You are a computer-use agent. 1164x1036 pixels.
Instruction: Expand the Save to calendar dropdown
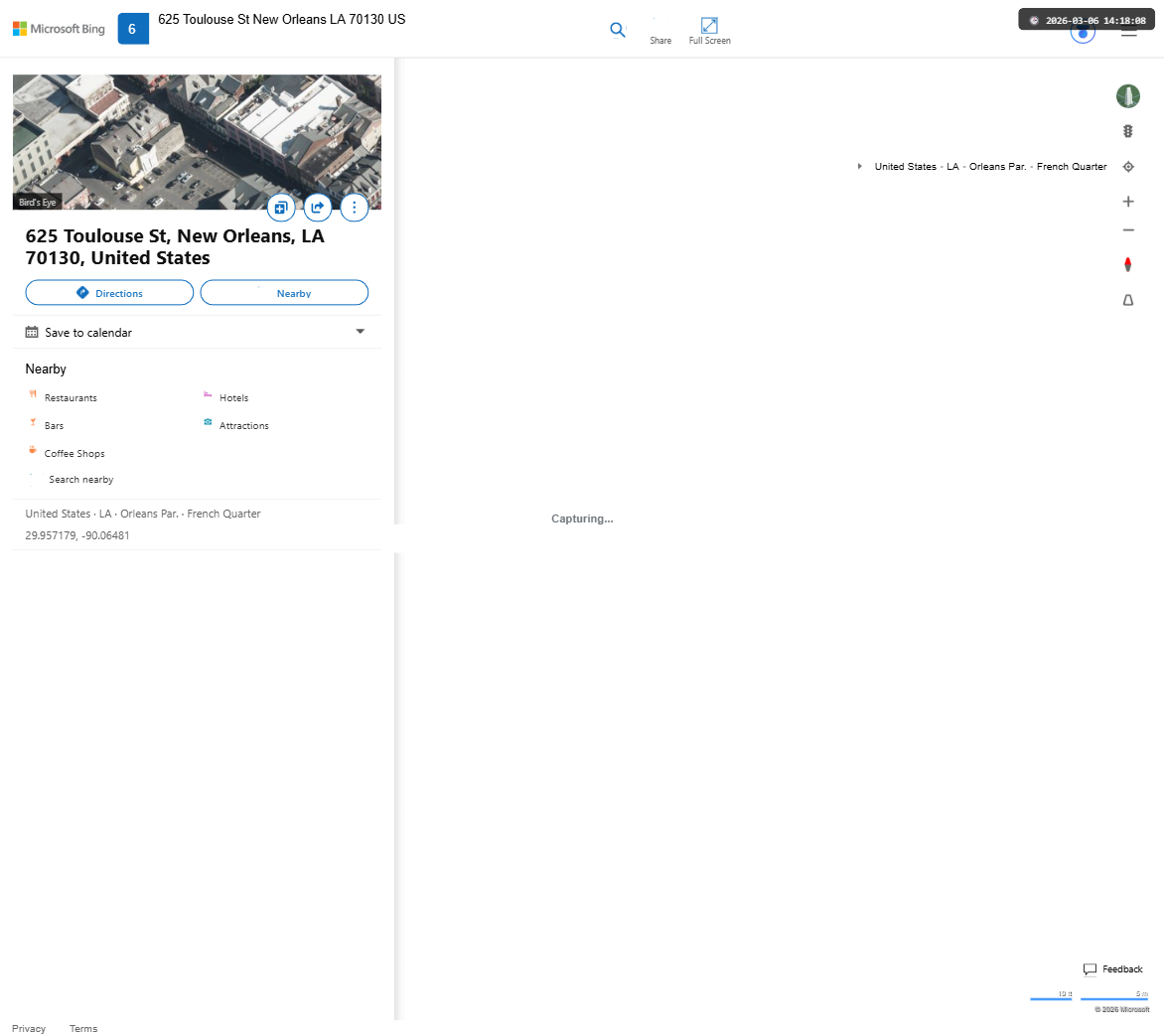pyautogui.click(x=361, y=332)
